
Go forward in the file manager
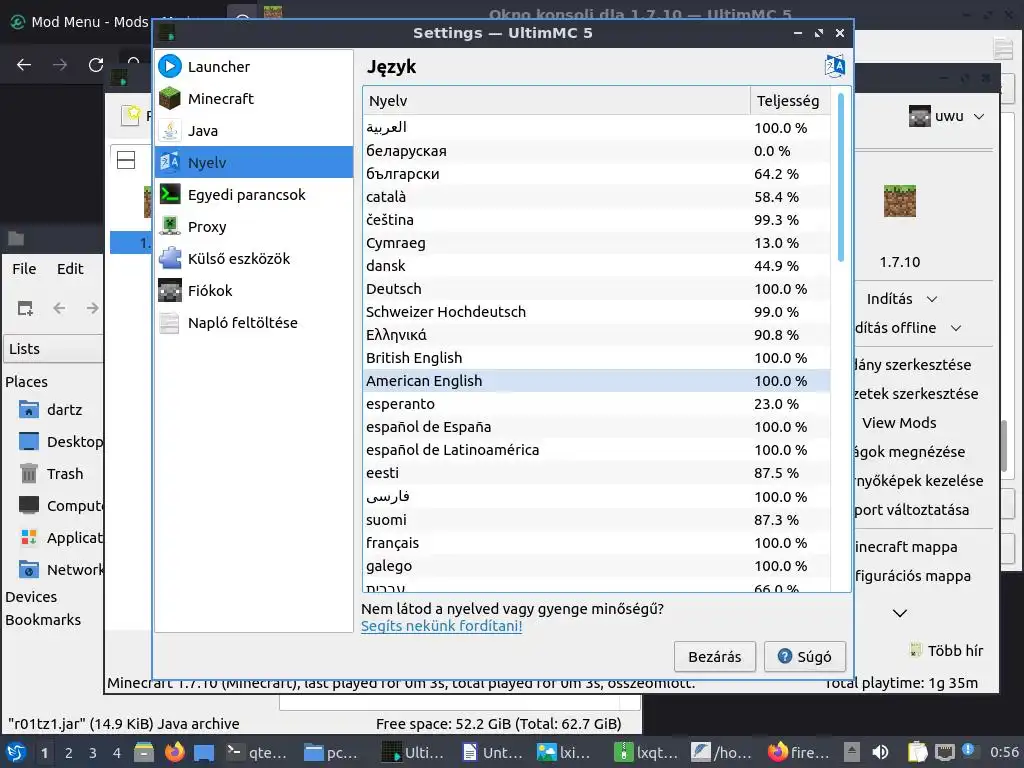[x=93, y=308]
